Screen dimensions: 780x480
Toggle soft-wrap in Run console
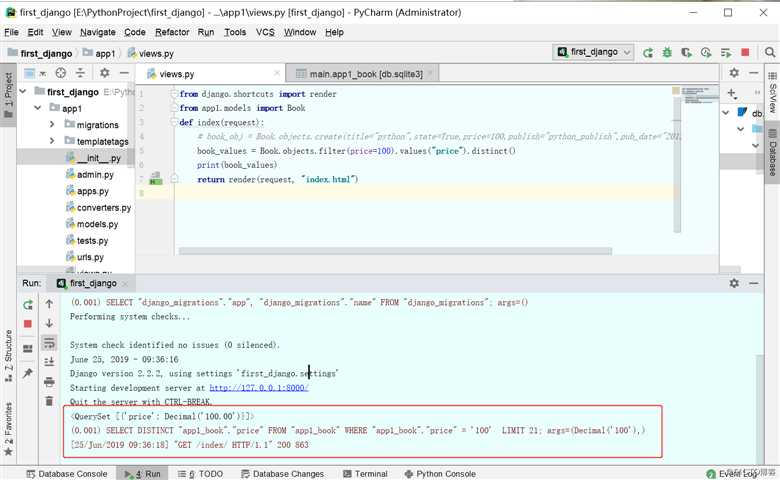coord(49,343)
